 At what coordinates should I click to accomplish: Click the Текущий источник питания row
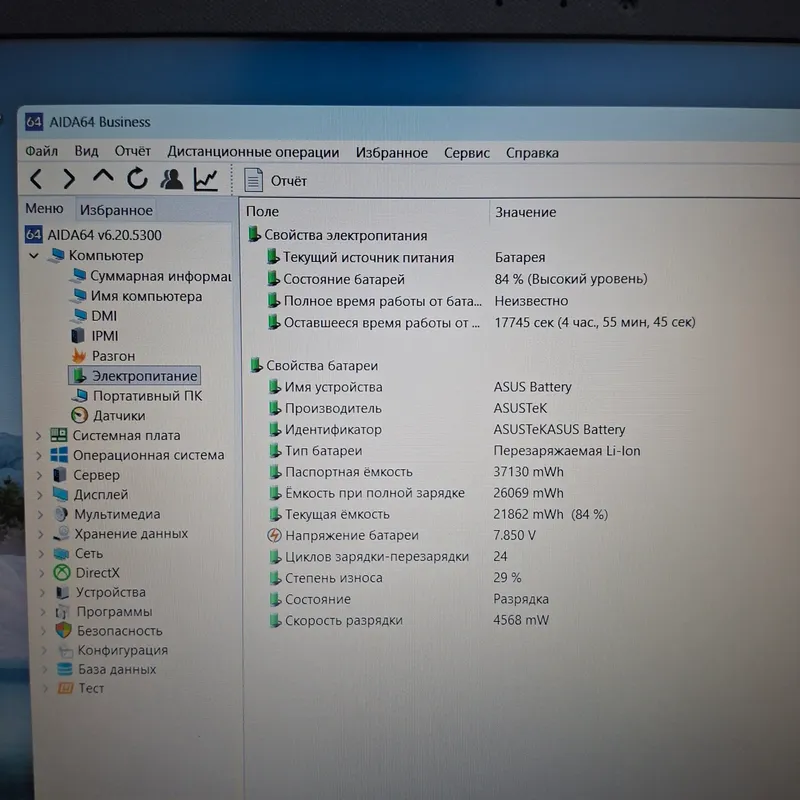point(406,257)
